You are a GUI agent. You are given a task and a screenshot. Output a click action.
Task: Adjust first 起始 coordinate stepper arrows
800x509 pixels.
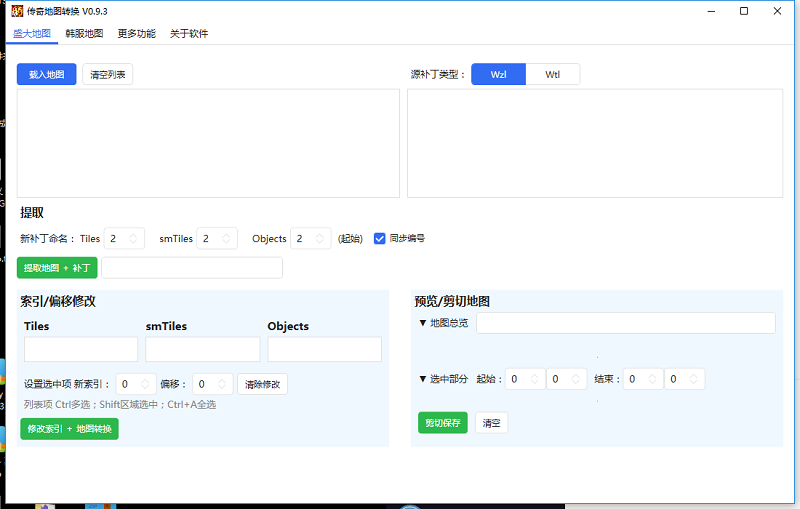click(x=535, y=379)
